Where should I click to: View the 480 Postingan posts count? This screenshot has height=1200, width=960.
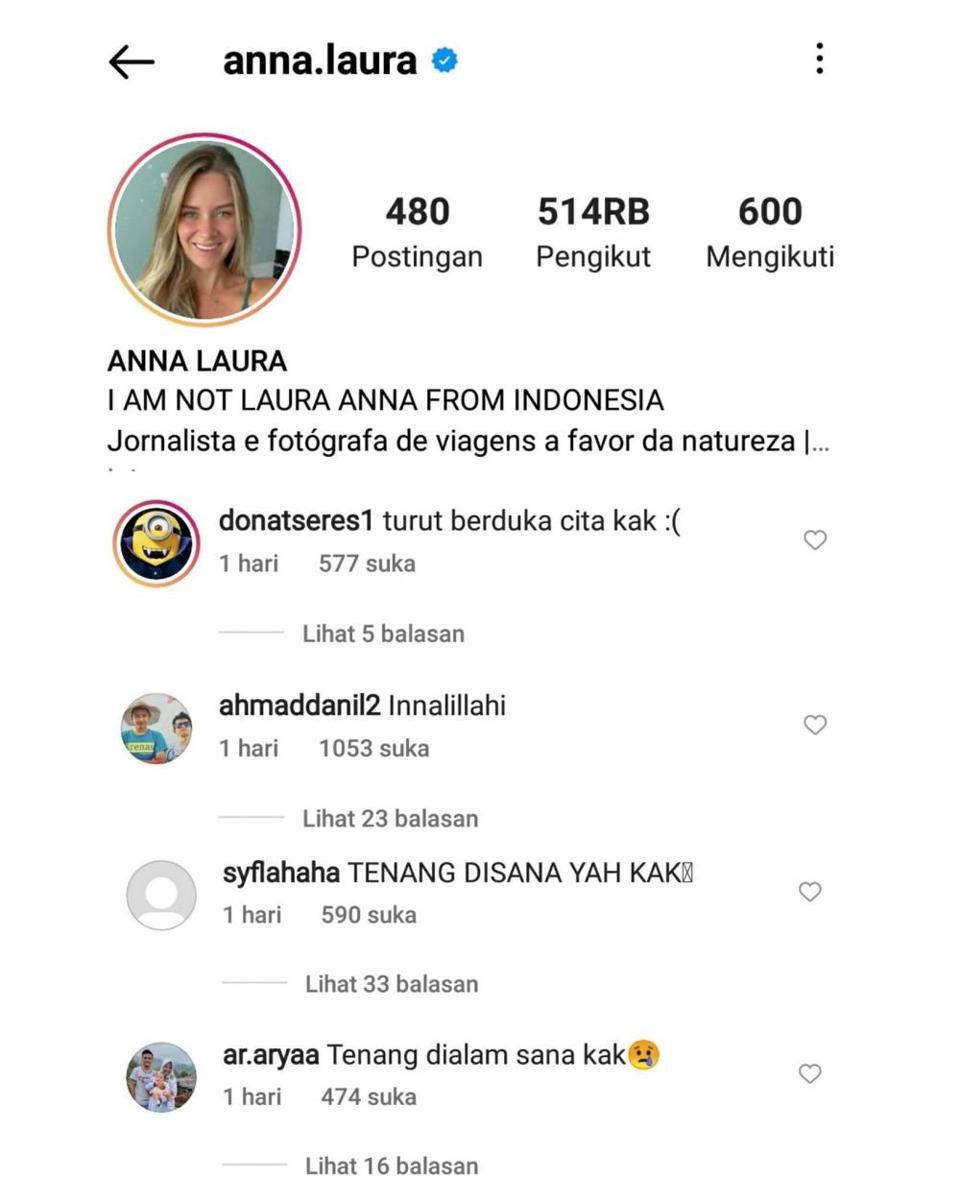point(417,232)
